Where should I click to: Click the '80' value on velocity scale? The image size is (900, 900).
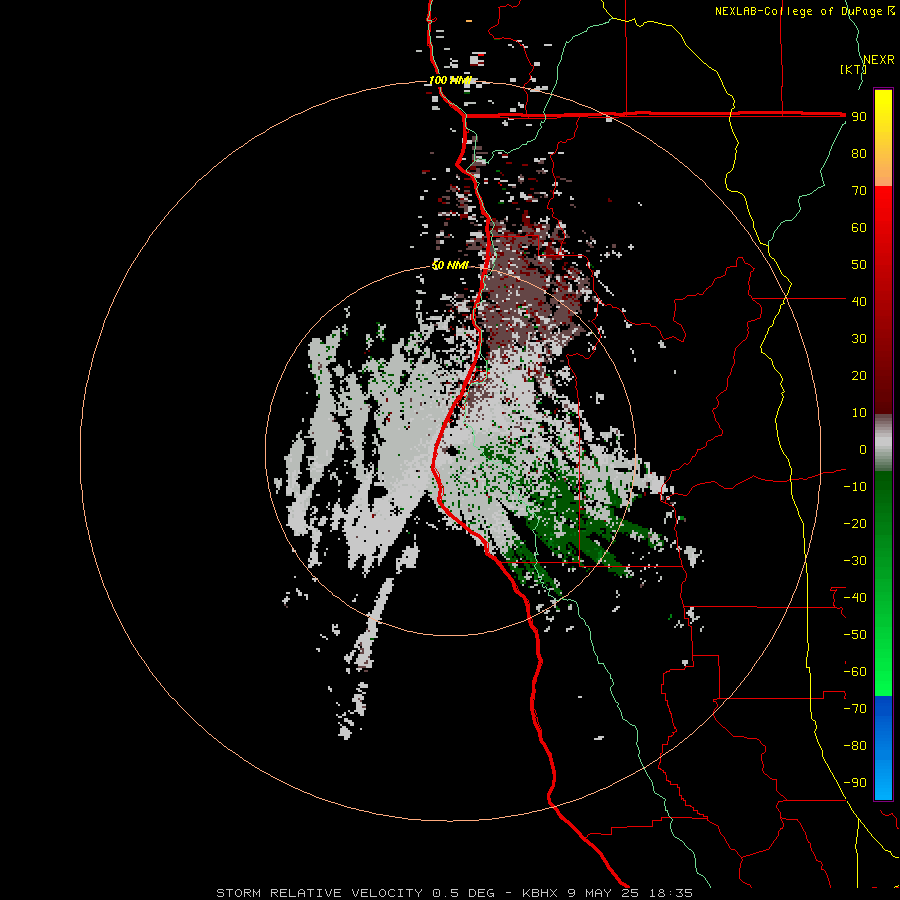click(859, 153)
